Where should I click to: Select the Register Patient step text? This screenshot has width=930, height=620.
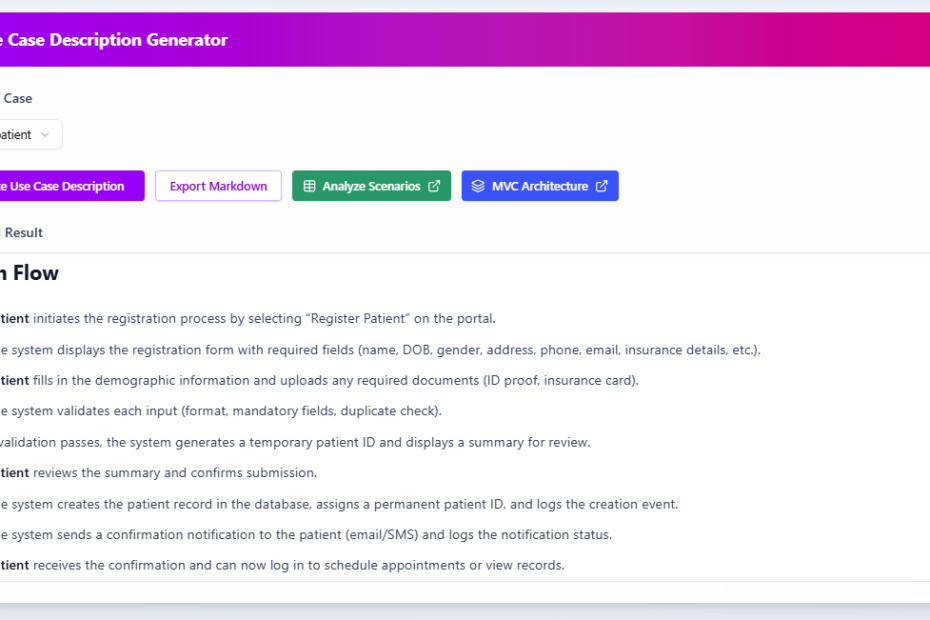pyautogui.click(x=250, y=318)
